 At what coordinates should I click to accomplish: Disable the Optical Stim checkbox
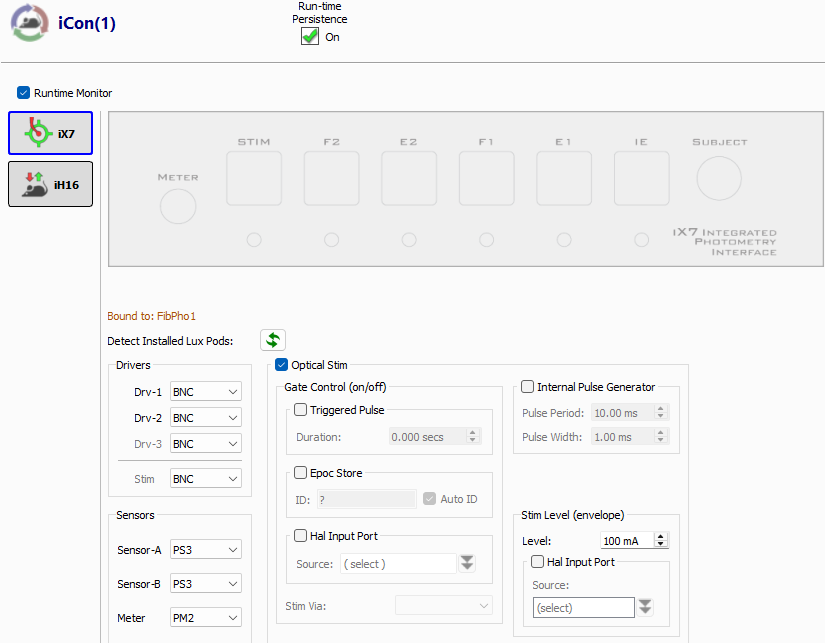point(281,365)
